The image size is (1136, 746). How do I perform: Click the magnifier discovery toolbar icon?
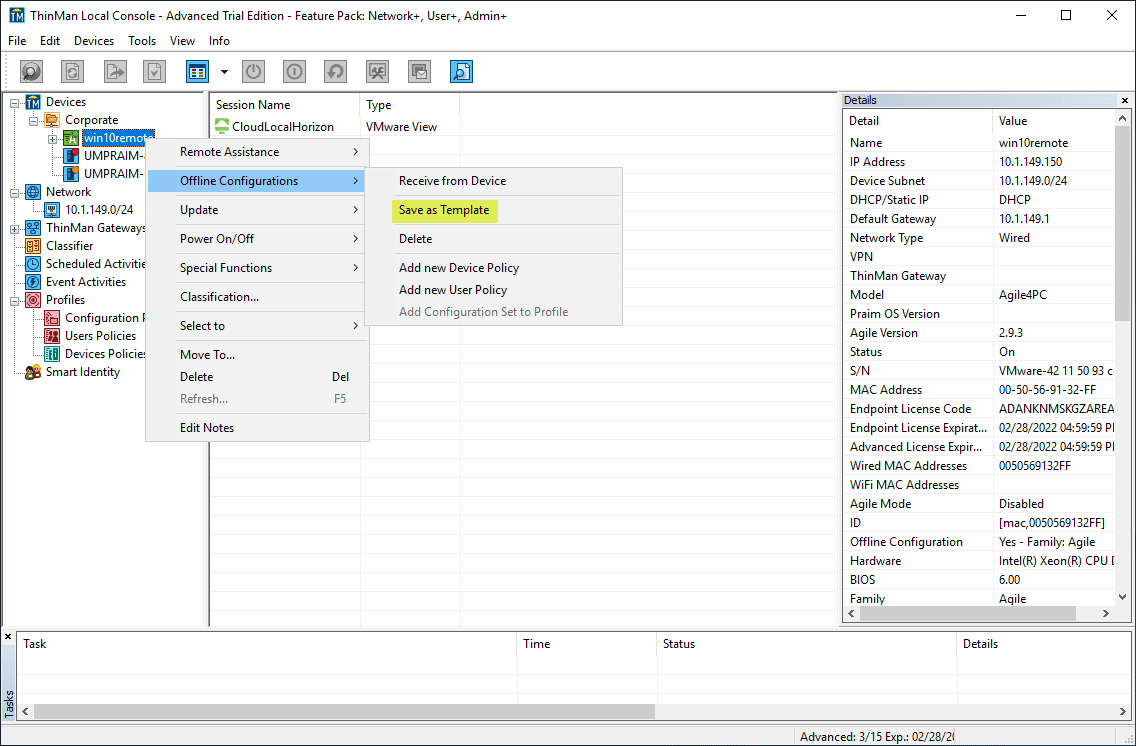tap(31, 72)
